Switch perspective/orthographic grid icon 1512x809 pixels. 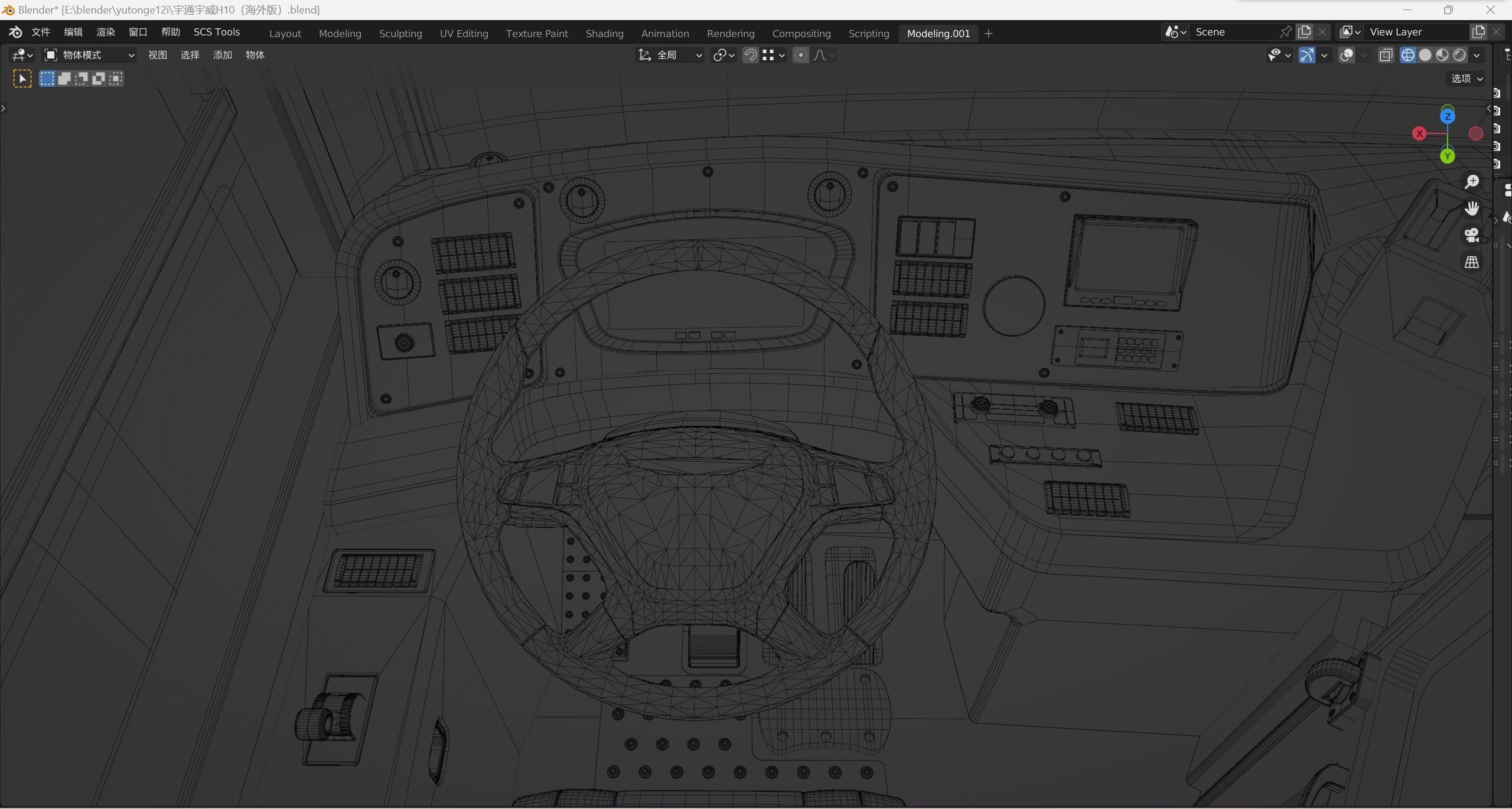(x=1471, y=262)
